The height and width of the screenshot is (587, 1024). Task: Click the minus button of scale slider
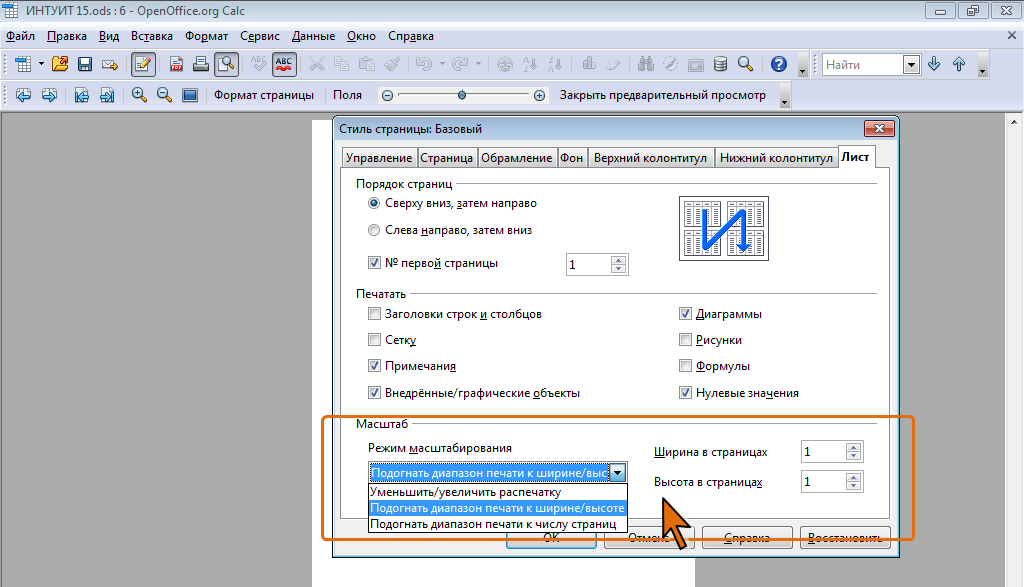tap(387, 95)
